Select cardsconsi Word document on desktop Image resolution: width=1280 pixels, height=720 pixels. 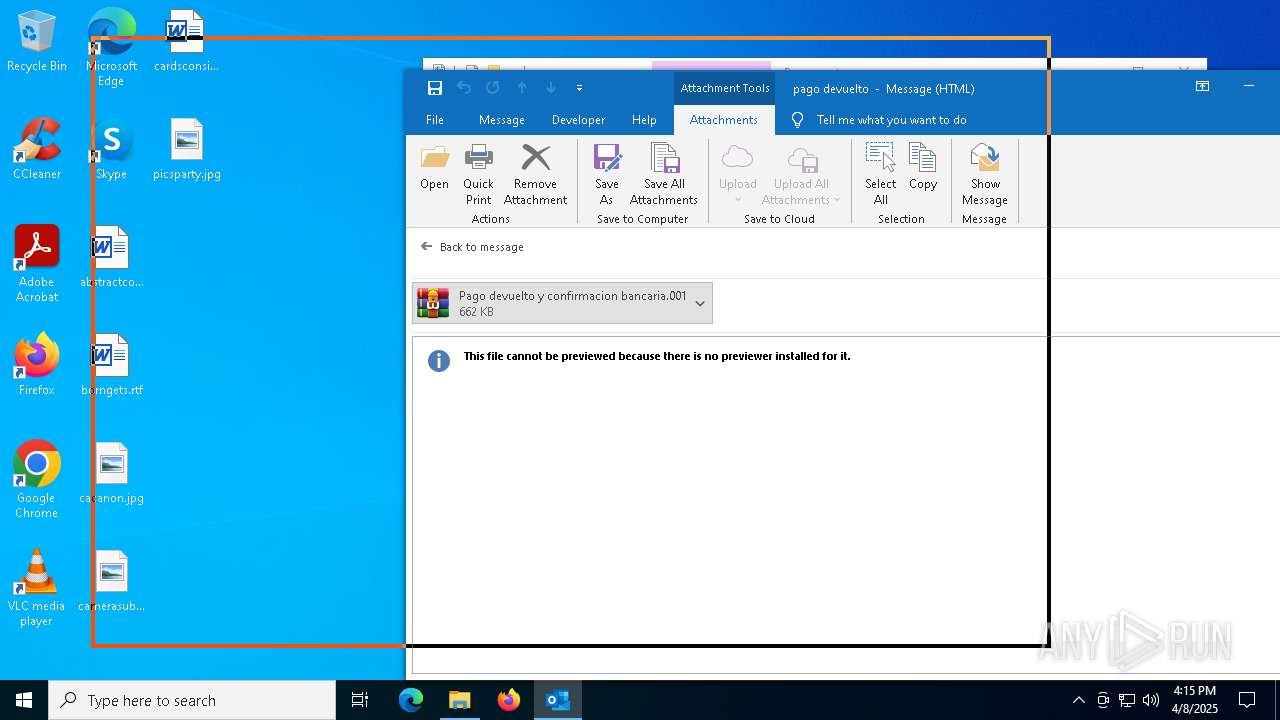(x=186, y=43)
